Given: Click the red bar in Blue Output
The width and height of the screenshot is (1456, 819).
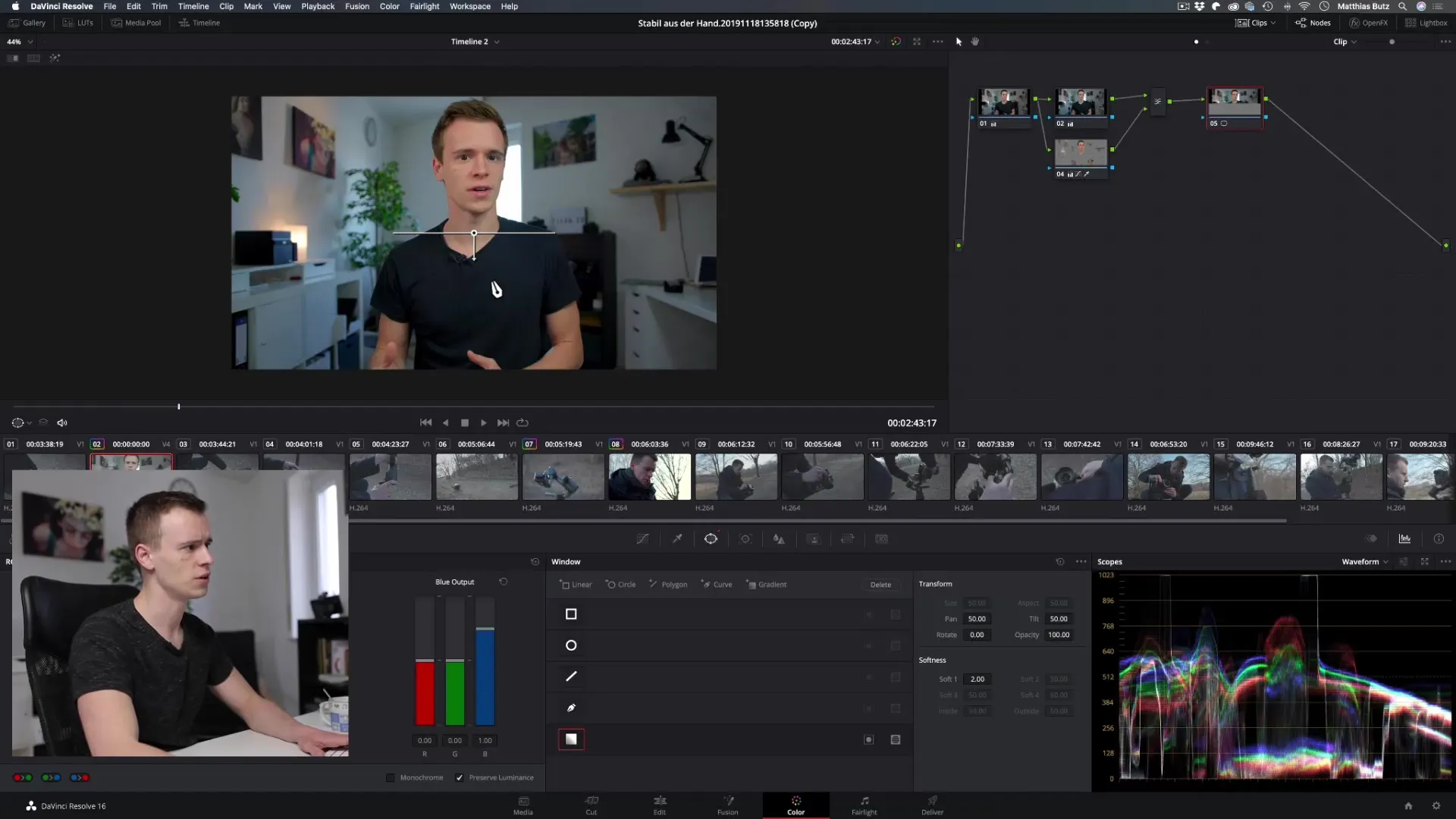Looking at the screenshot, I should coord(425,692).
